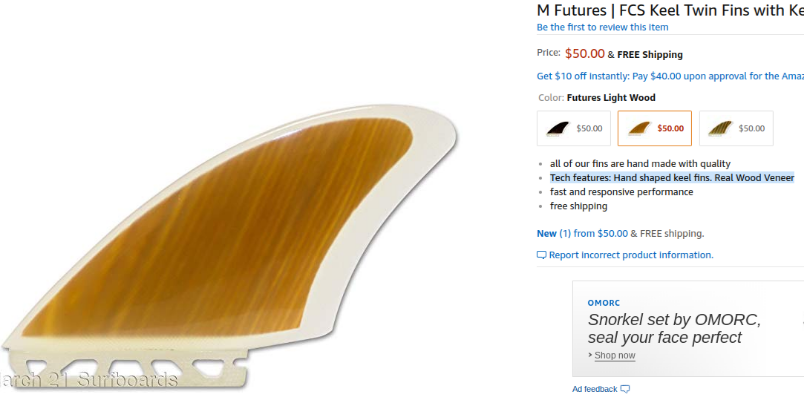Click the Ad feedback speech bubble icon
This screenshot has width=804, height=400.
pyautogui.click(x=625, y=389)
